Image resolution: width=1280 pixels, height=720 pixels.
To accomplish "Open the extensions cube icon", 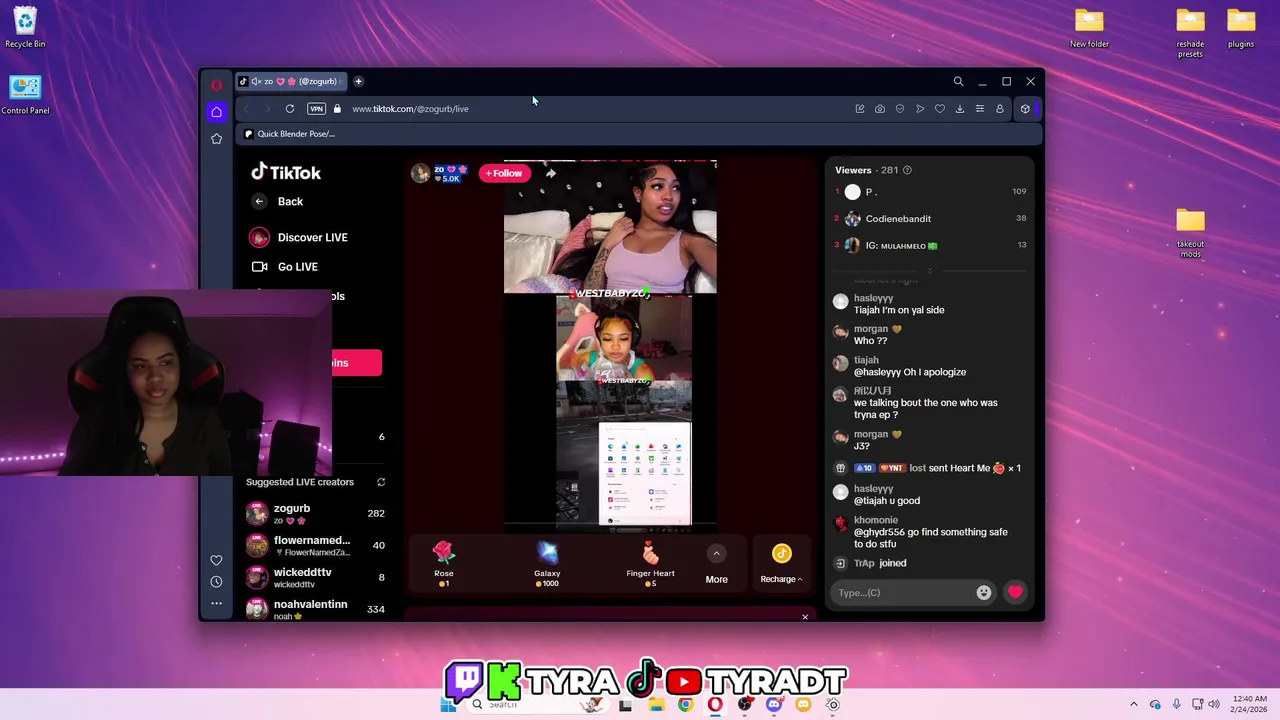I will click(x=1025, y=108).
